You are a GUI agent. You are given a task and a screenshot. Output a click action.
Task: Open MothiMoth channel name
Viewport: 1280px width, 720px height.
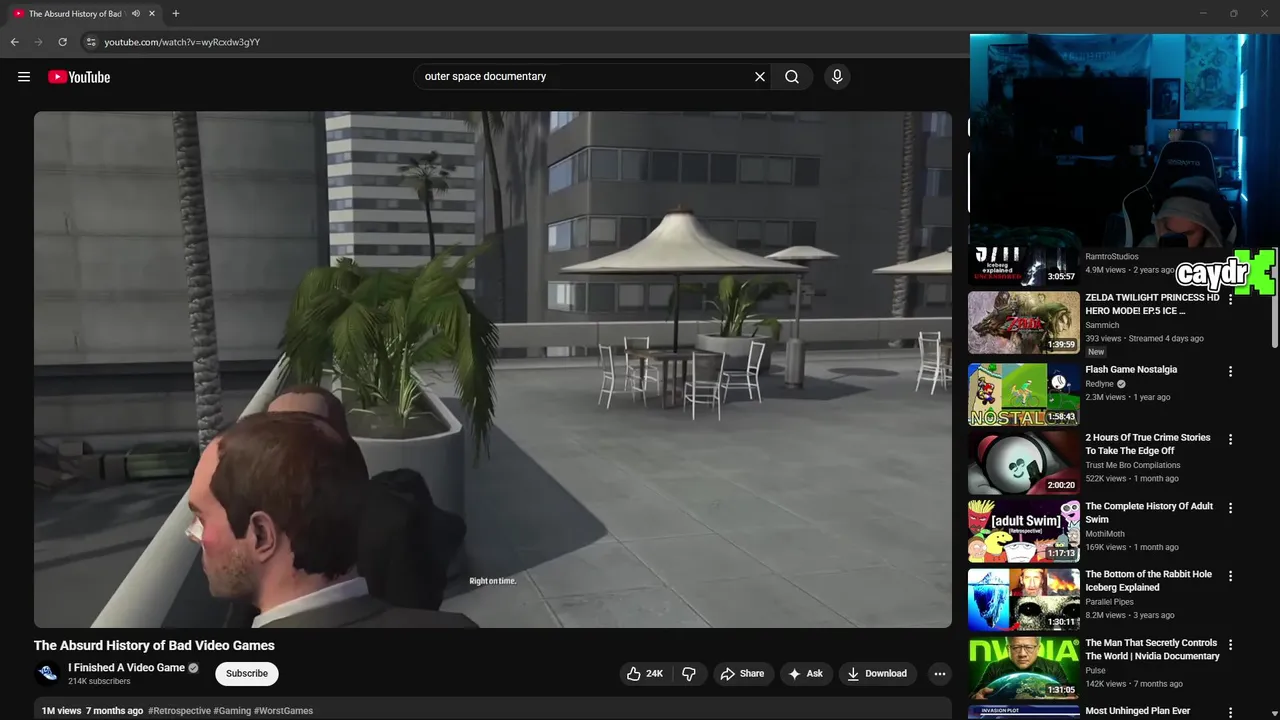1105,534
